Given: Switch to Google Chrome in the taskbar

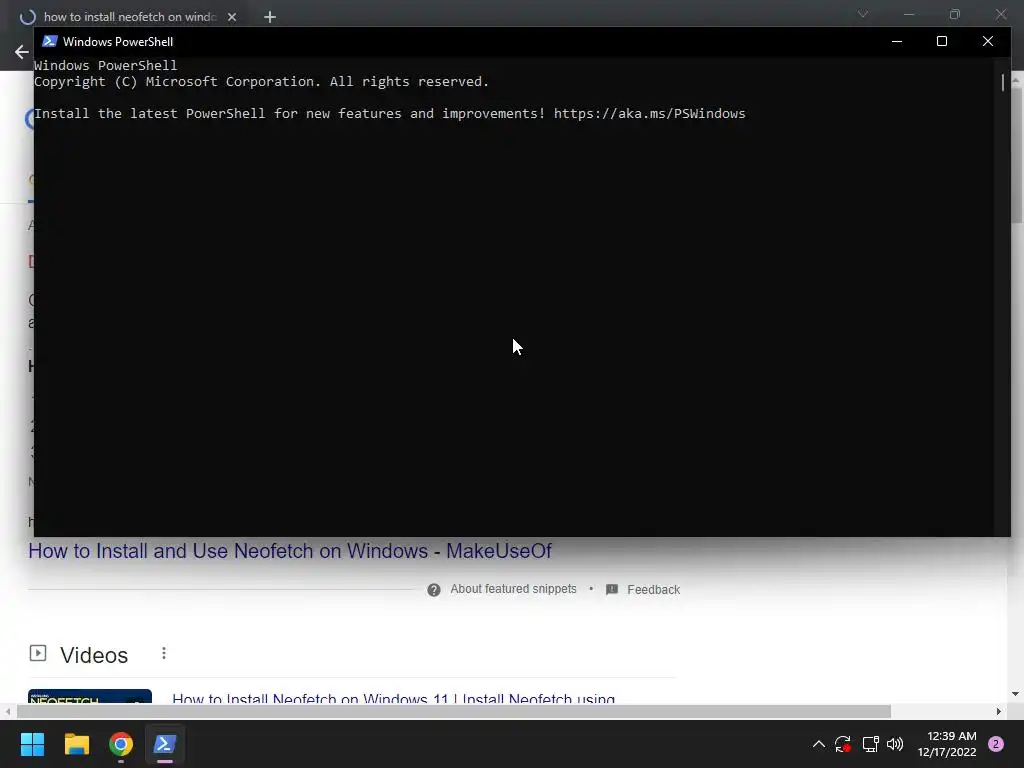Looking at the screenshot, I should pos(121,744).
